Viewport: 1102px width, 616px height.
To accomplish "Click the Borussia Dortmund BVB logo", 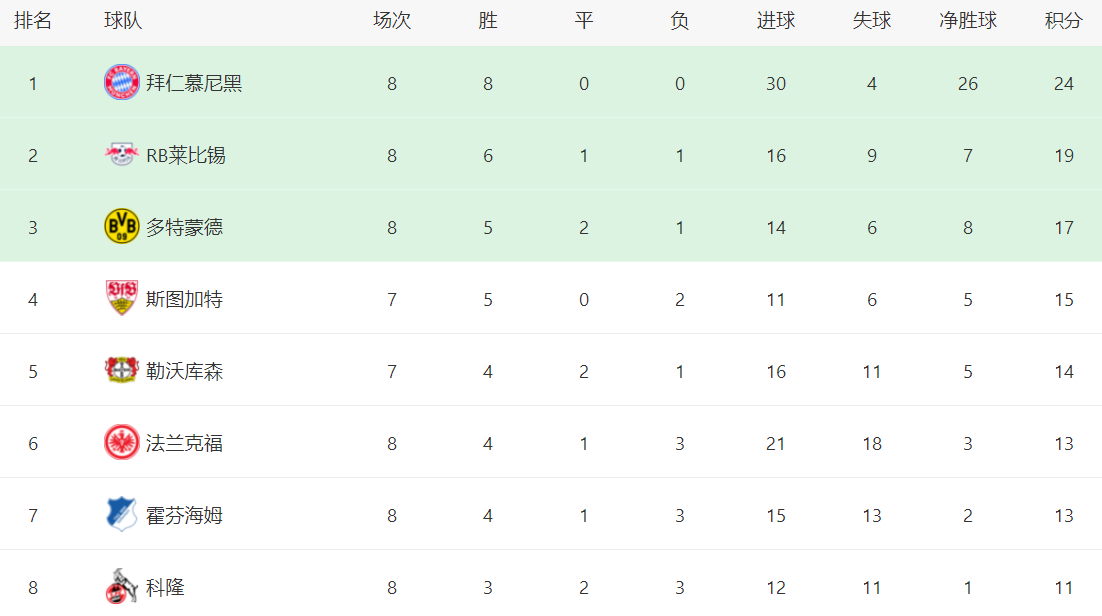I will tap(122, 227).
